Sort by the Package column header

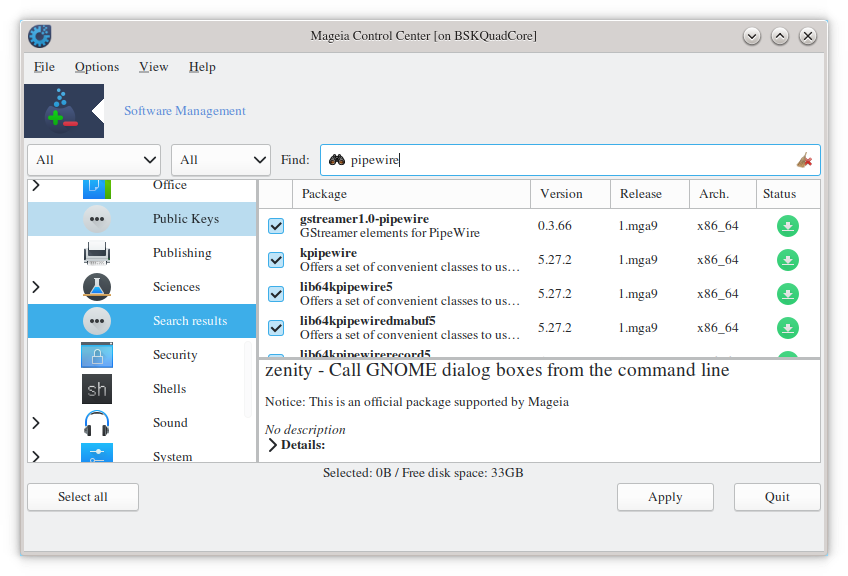[411, 194]
